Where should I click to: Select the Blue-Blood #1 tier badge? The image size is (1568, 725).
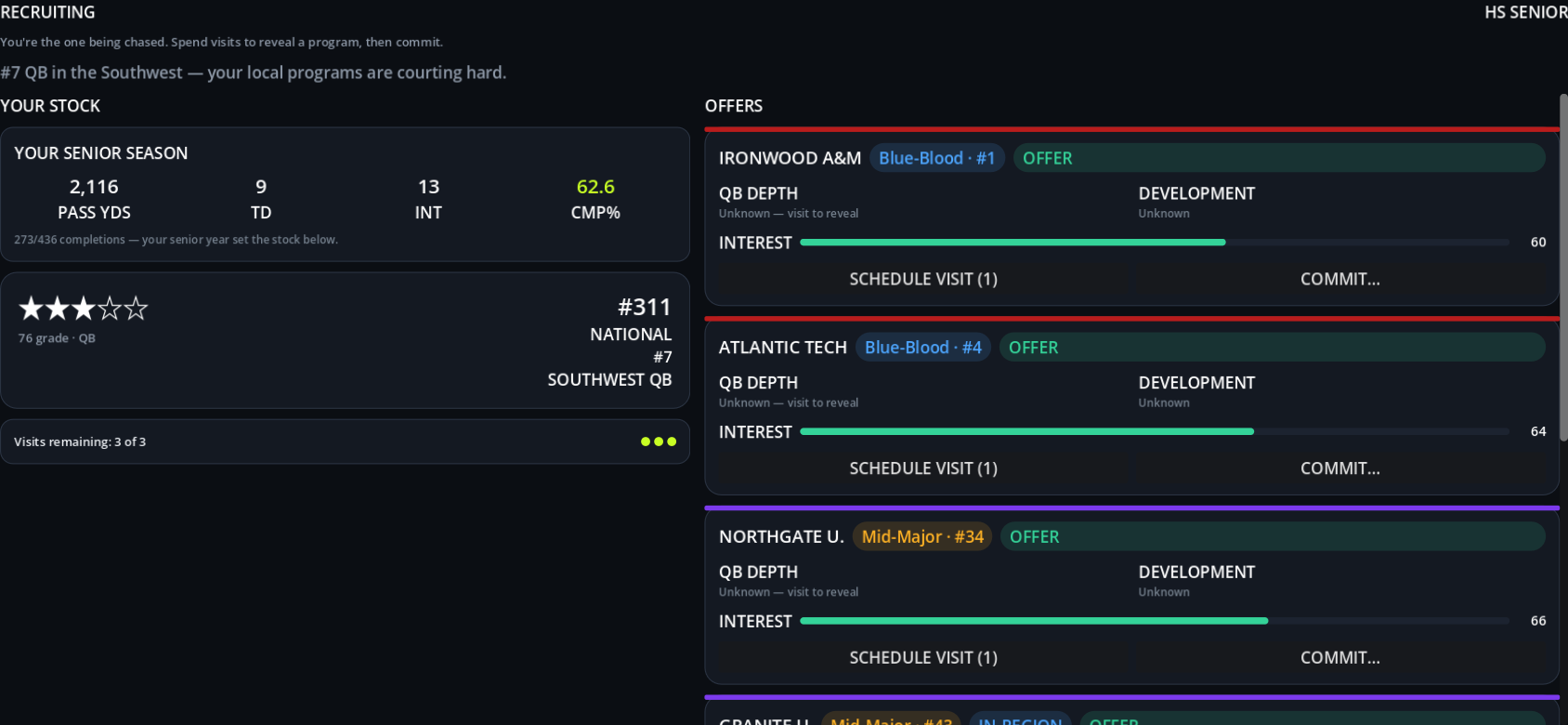(x=936, y=158)
